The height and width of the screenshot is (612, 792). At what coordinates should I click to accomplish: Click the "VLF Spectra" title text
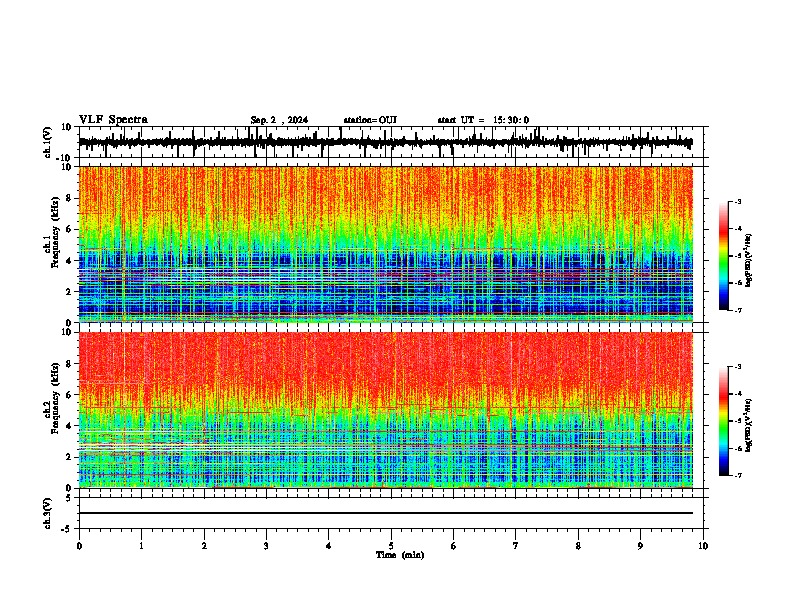click(113, 120)
